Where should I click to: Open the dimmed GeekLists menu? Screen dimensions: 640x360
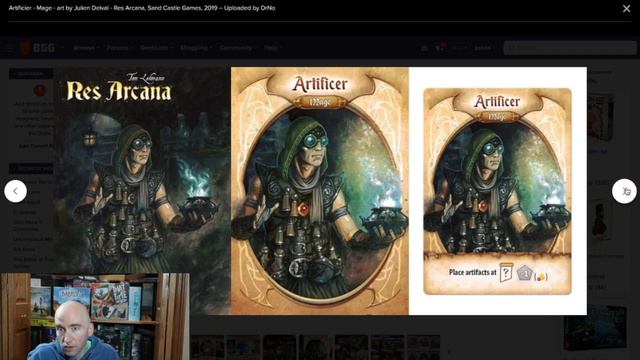[156, 48]
